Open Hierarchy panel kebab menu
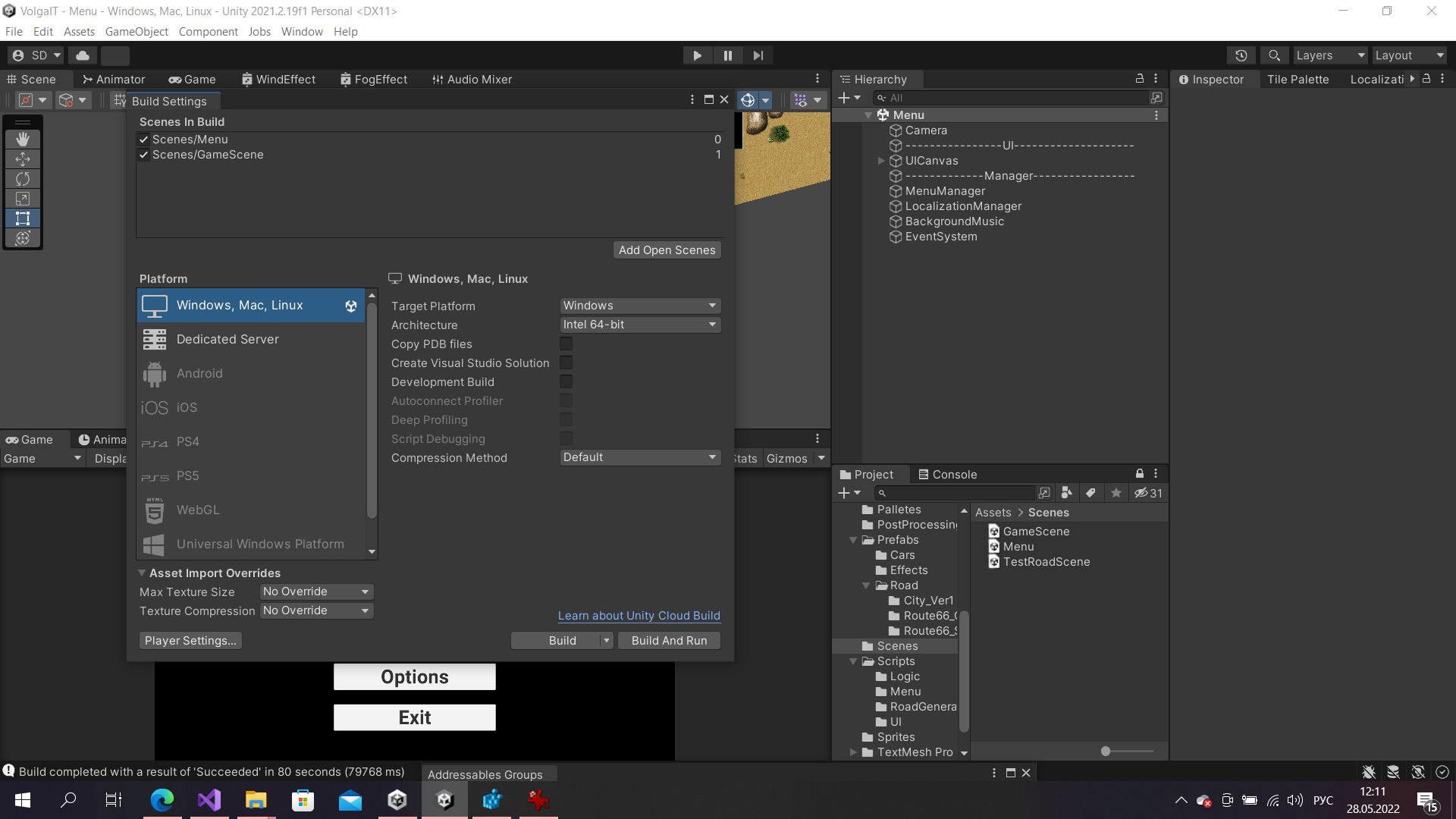 pos(1156,79)
